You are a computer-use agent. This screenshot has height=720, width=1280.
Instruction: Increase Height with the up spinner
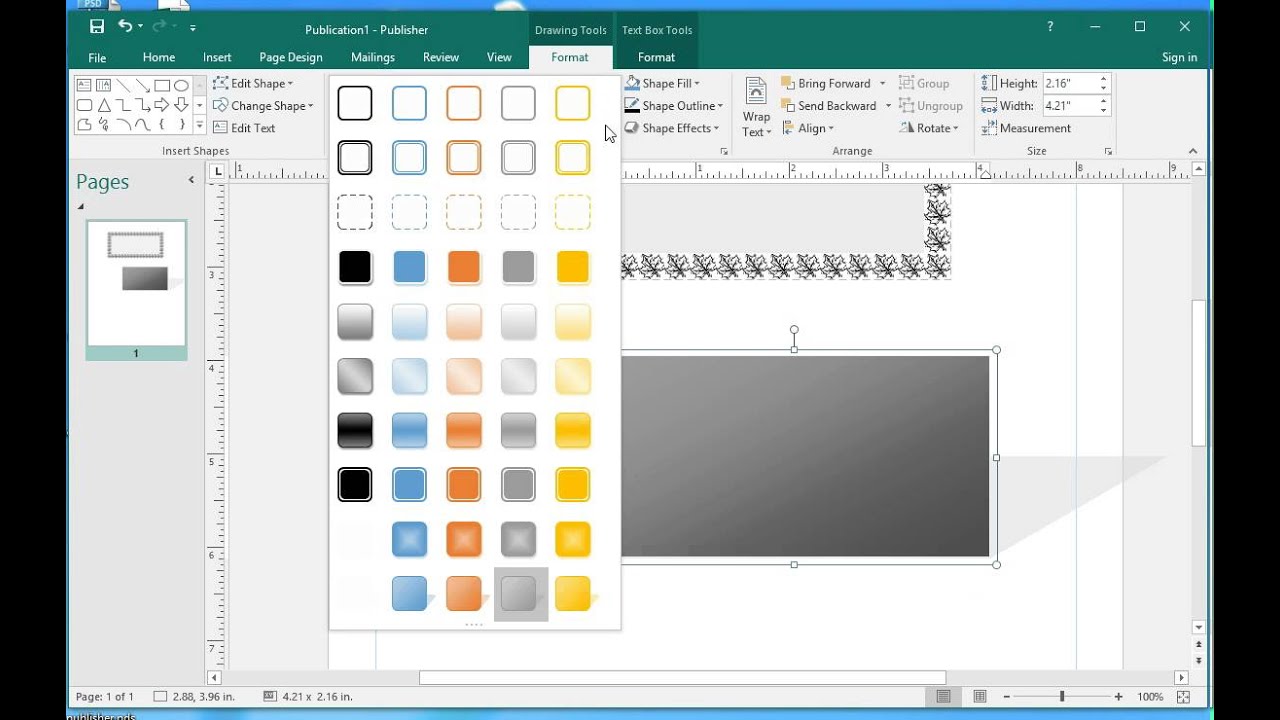pyautogui.click(x=1103, y=79)
